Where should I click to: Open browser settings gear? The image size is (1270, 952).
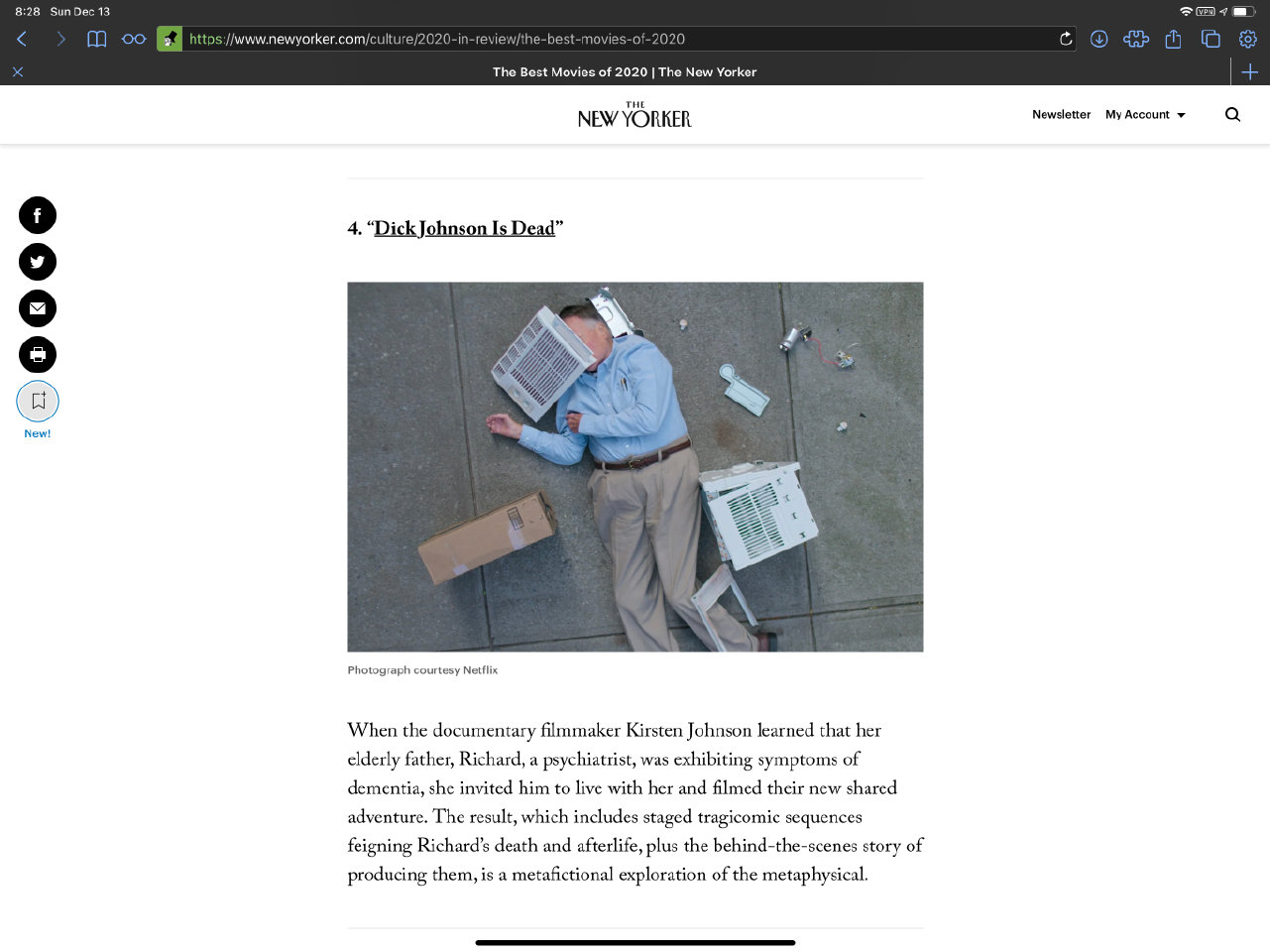click(1248, 39)
